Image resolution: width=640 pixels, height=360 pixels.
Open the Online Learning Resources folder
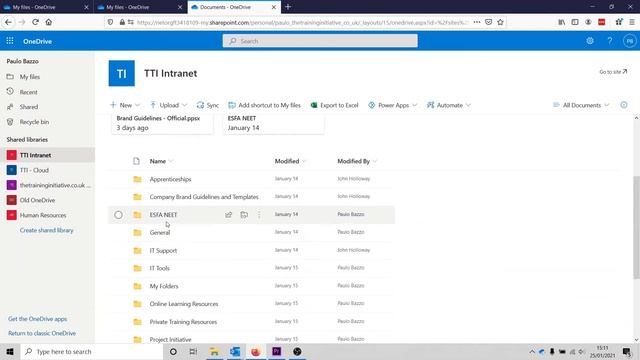[184, 304]
